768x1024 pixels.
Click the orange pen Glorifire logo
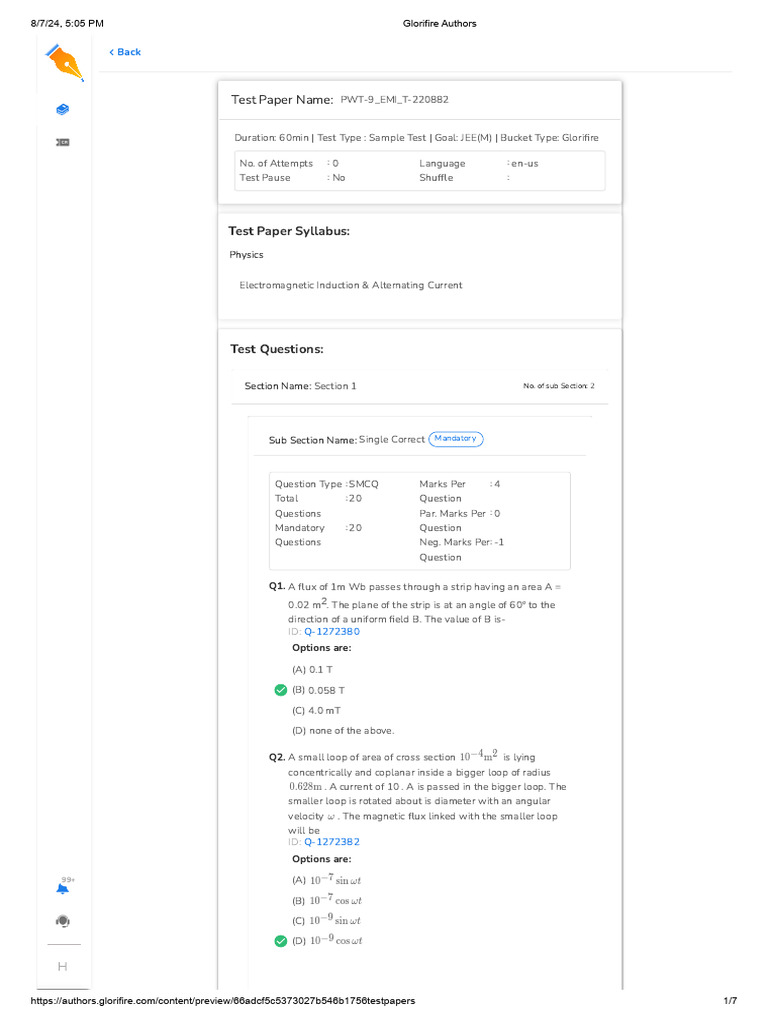[x=65, y=62]
